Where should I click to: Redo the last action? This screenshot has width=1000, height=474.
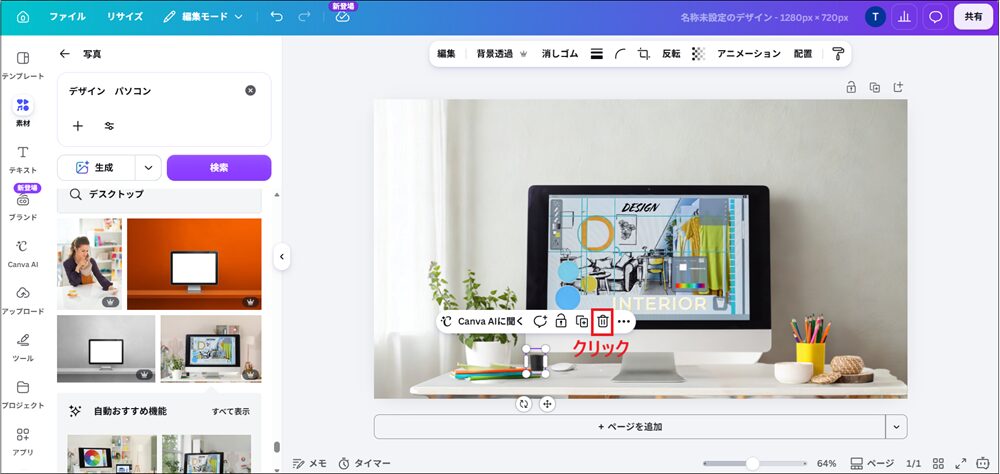point(305,17)
